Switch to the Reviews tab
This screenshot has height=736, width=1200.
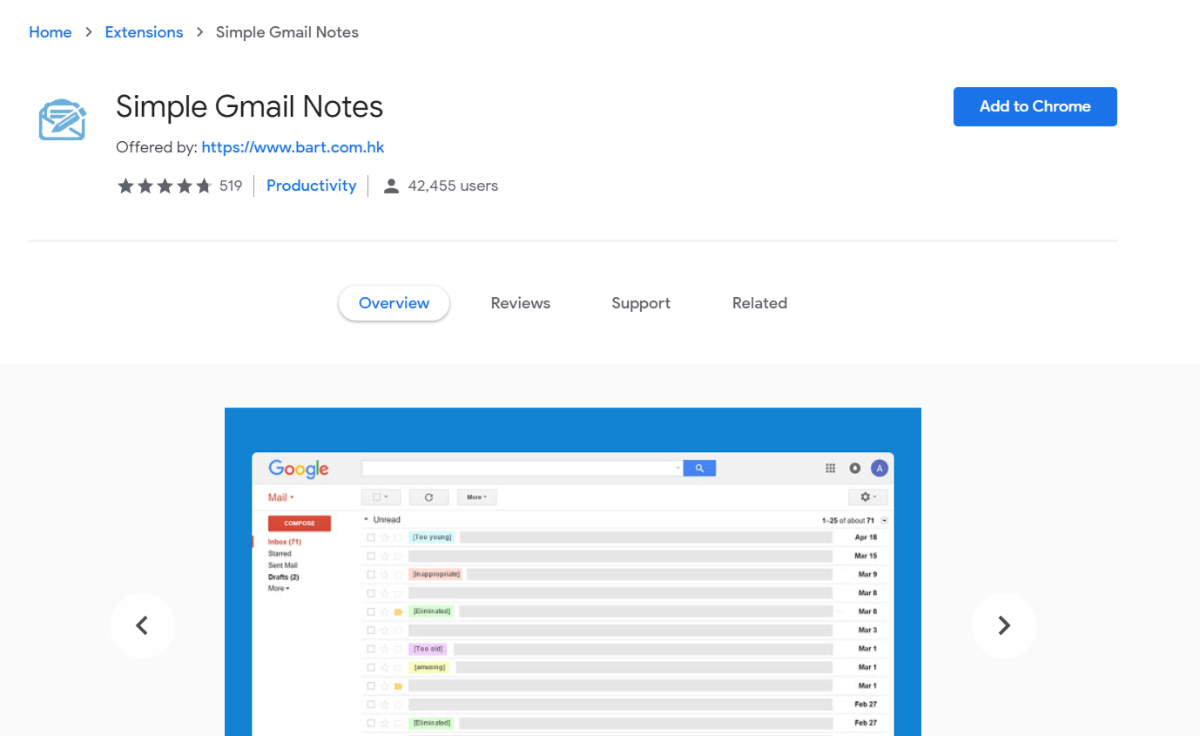[x=520, y=303]
